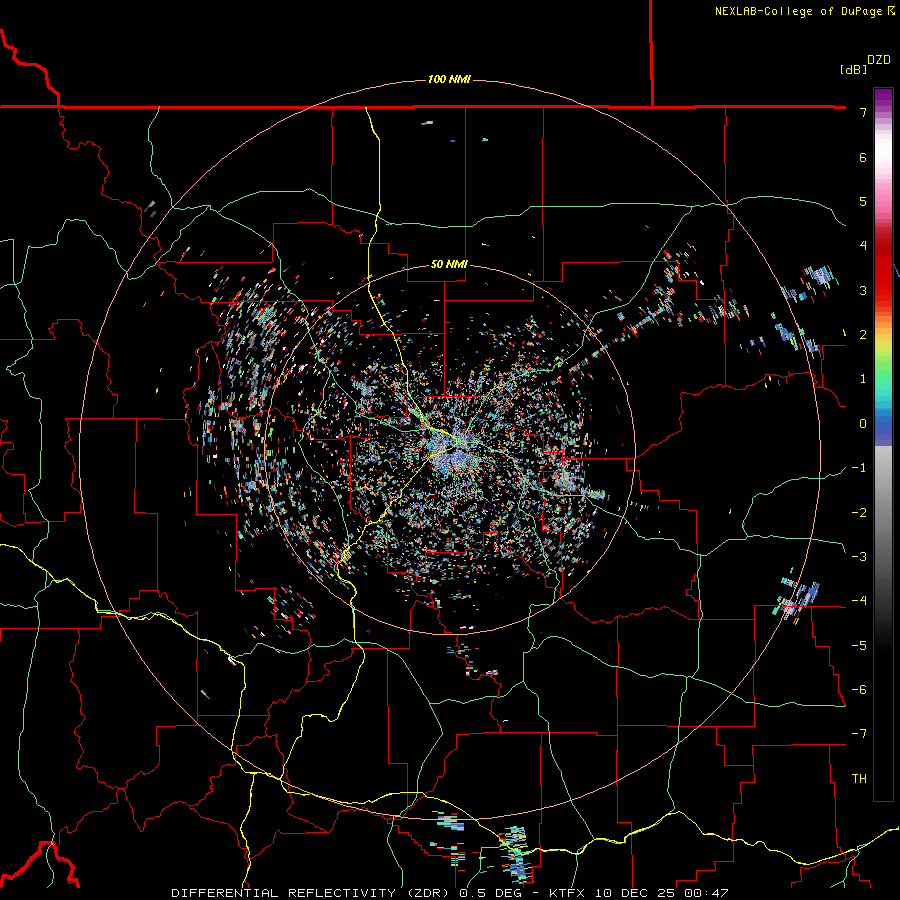
Task: Select the positive 1 tick label on scale
Action: pos(863,379)
